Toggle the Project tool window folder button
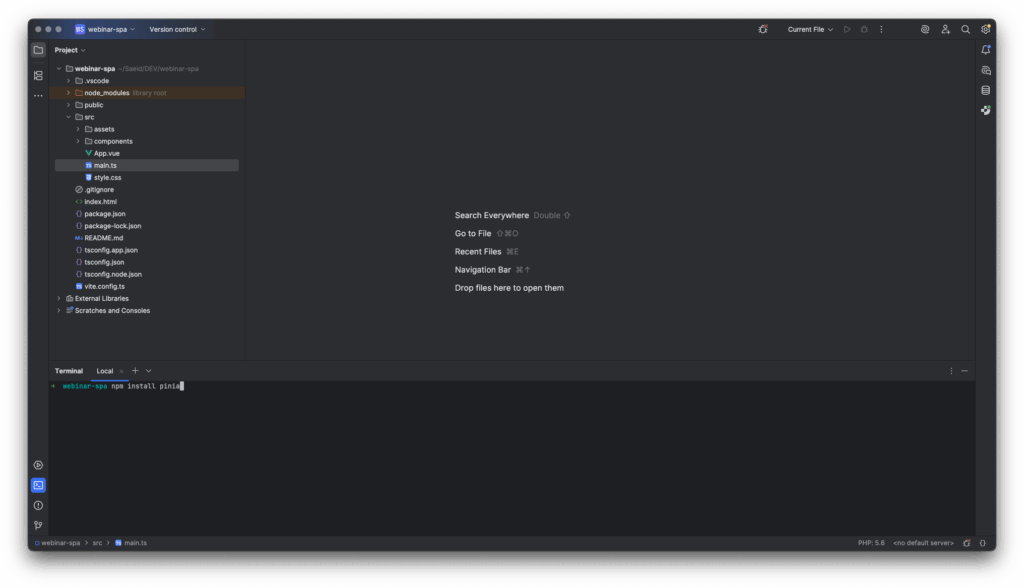The image size is (1024, 588). point(38,49)
